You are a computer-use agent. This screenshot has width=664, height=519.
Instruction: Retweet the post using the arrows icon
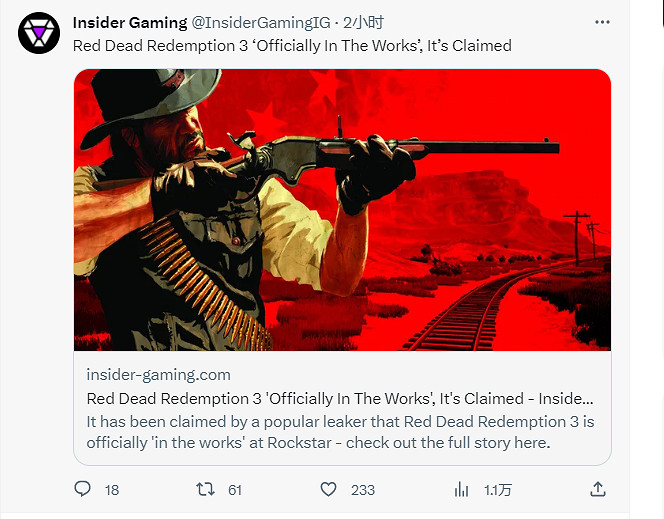point(204,489)
